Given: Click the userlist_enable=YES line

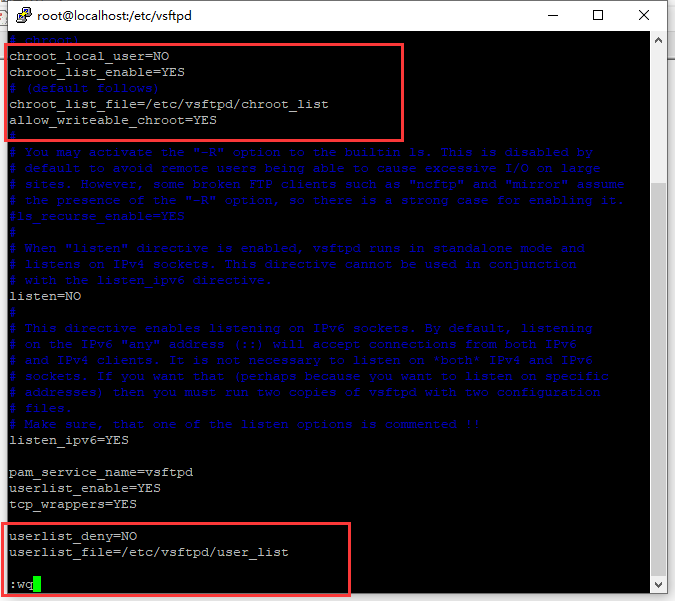Looking at the screenshot, I should pos(85,488).
